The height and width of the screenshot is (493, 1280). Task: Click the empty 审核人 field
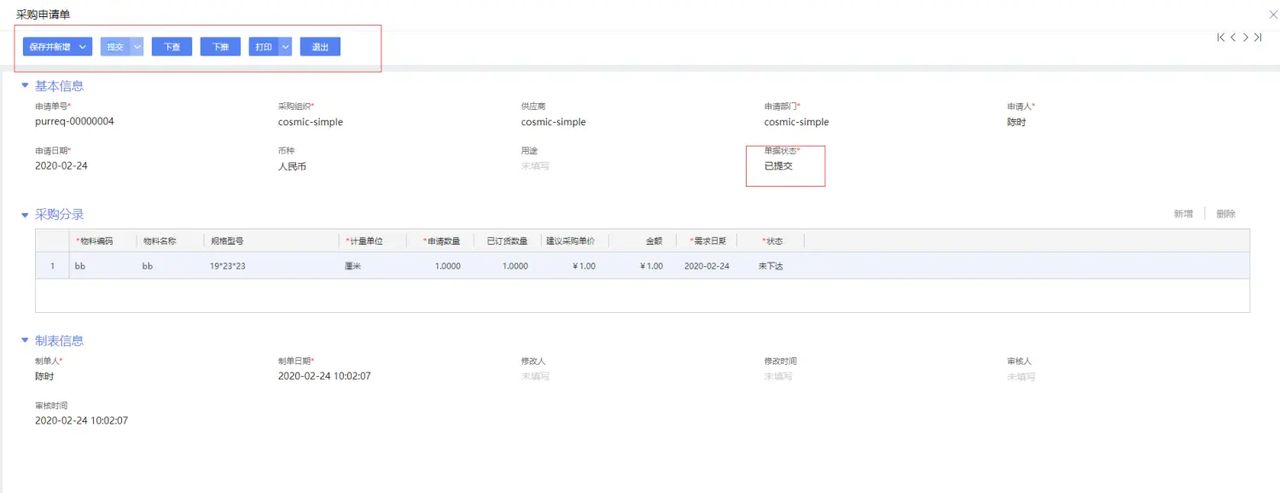(x=1021, y=376)
